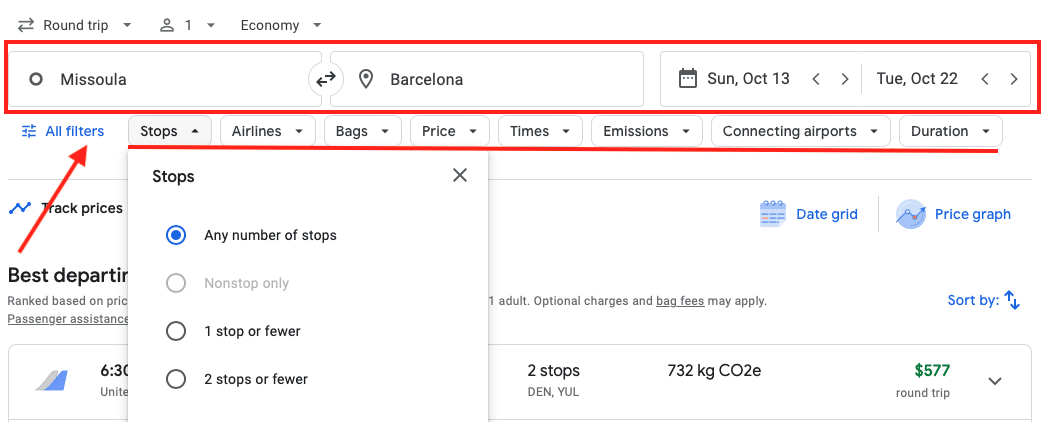Open the Connecting airports filter
The image size is (1061, 422).
point(800,131)
